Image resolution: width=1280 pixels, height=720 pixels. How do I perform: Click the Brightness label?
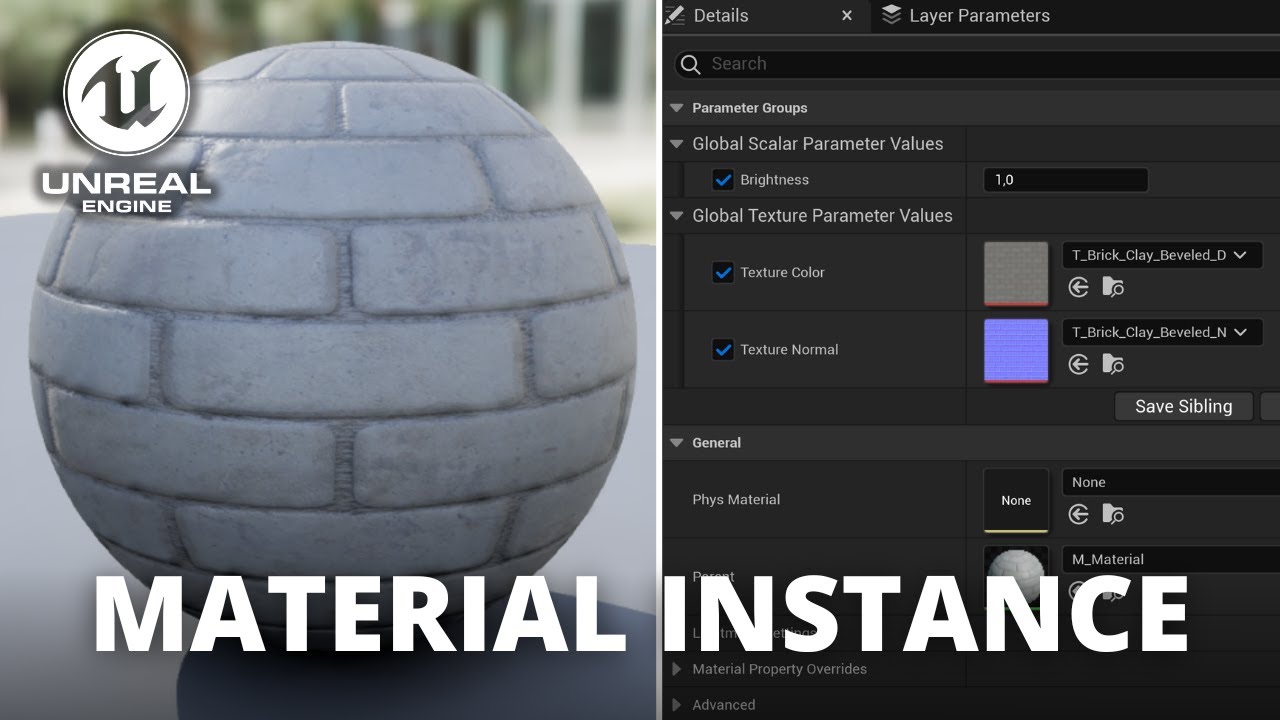[774, 180]
